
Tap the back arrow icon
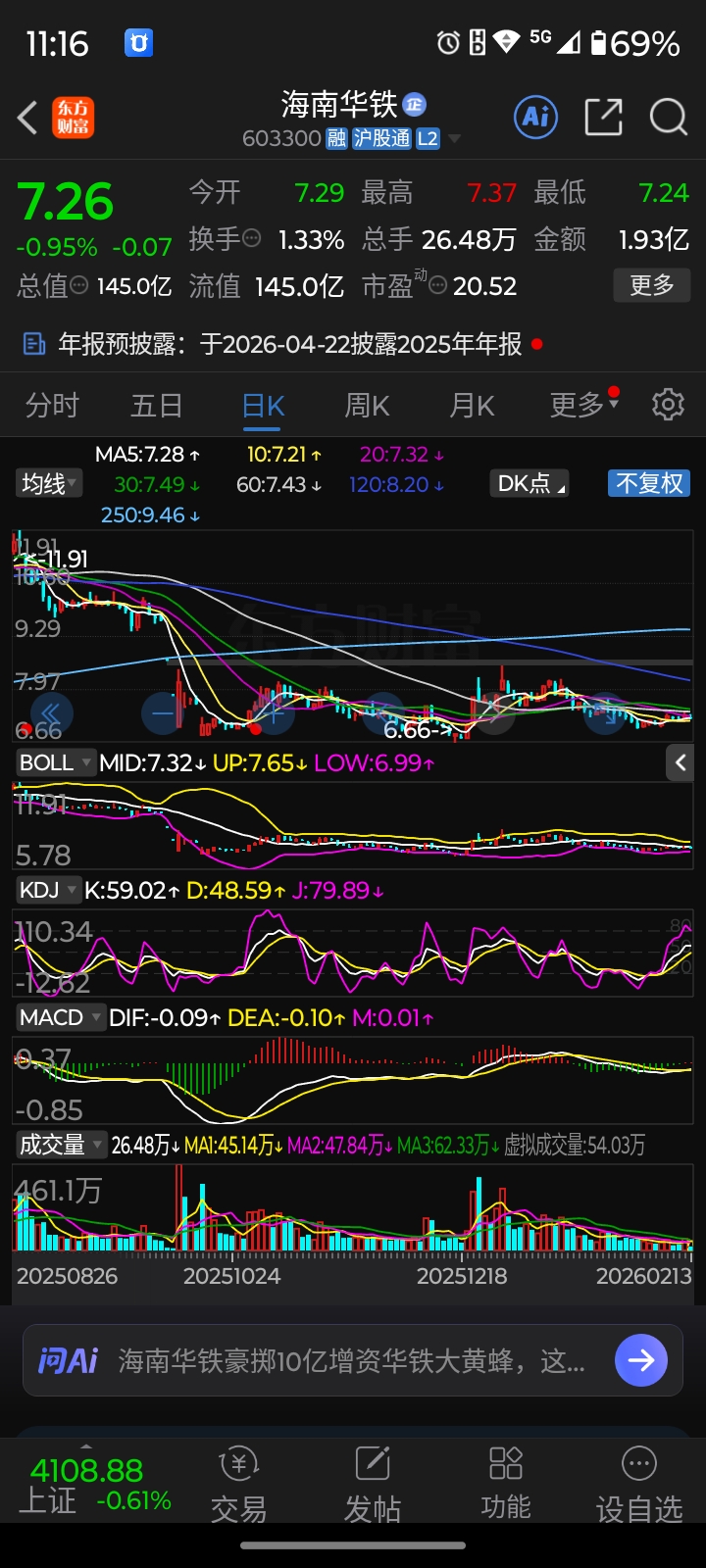27,118
